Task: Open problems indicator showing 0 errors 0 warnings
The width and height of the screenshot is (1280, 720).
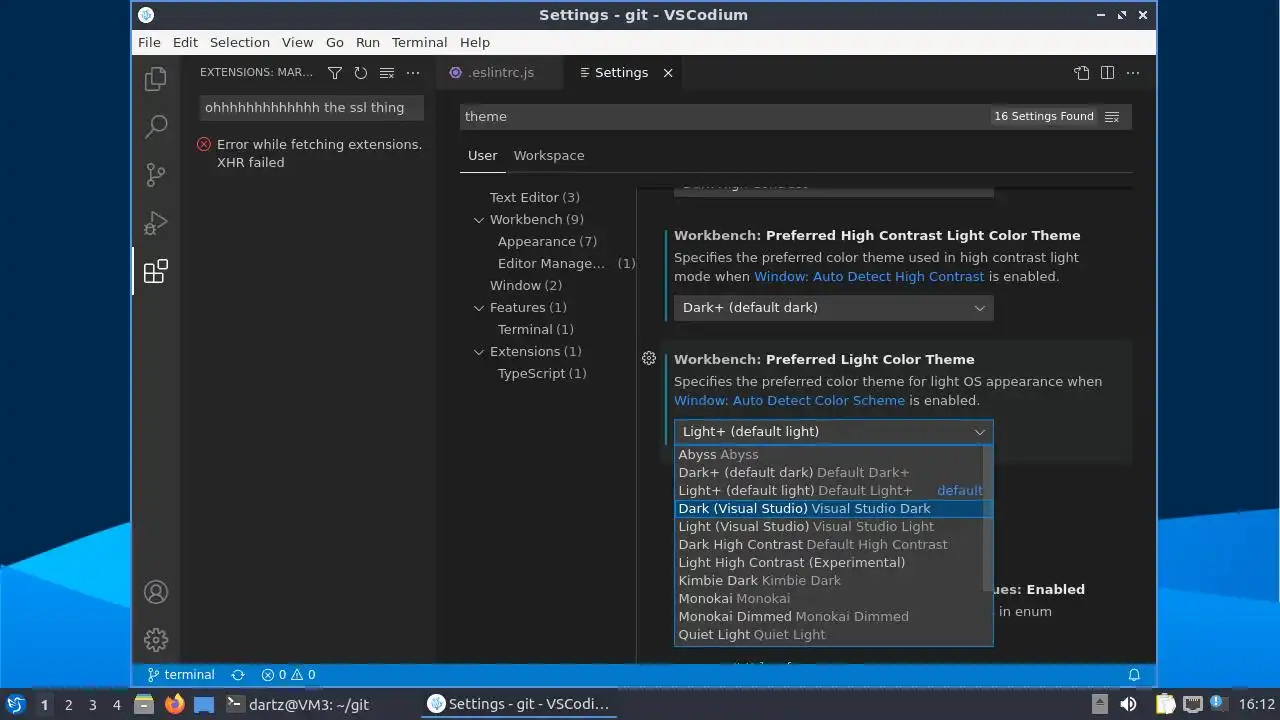Action: [288, 675]
